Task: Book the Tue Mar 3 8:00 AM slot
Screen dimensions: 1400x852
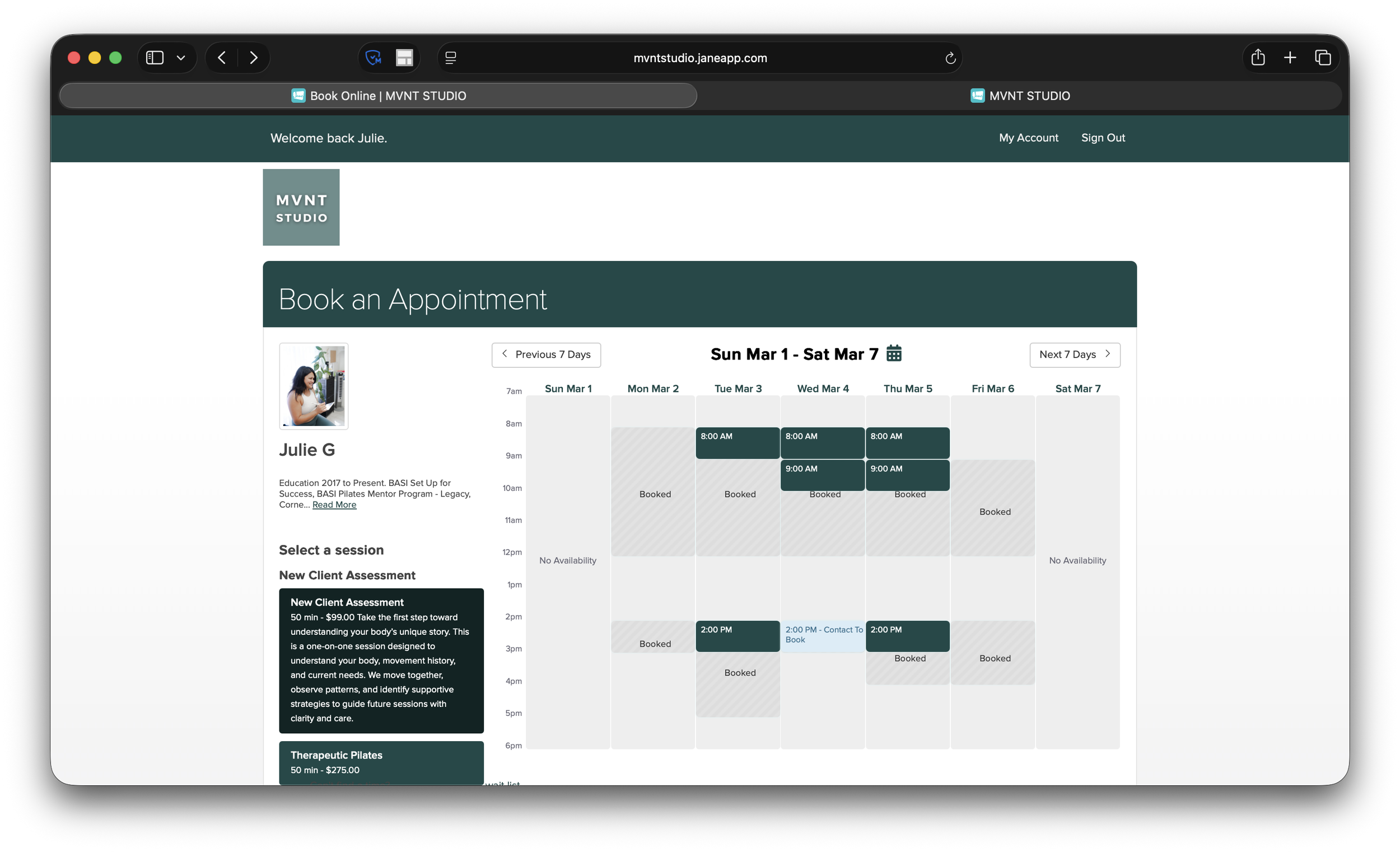Action: [x=738, y=443]
